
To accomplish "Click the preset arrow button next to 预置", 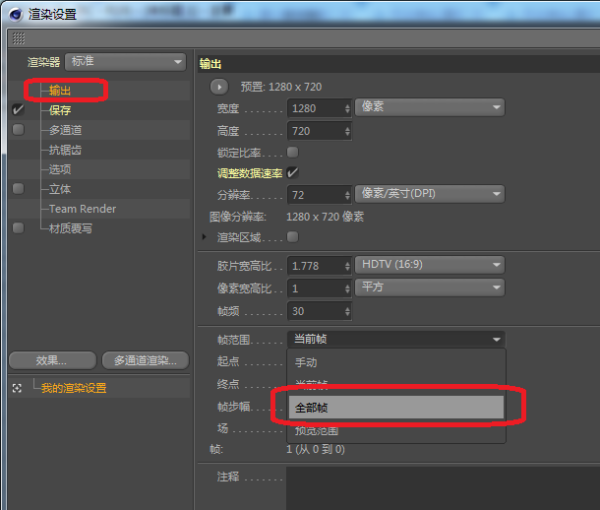I will pos(220,87).
